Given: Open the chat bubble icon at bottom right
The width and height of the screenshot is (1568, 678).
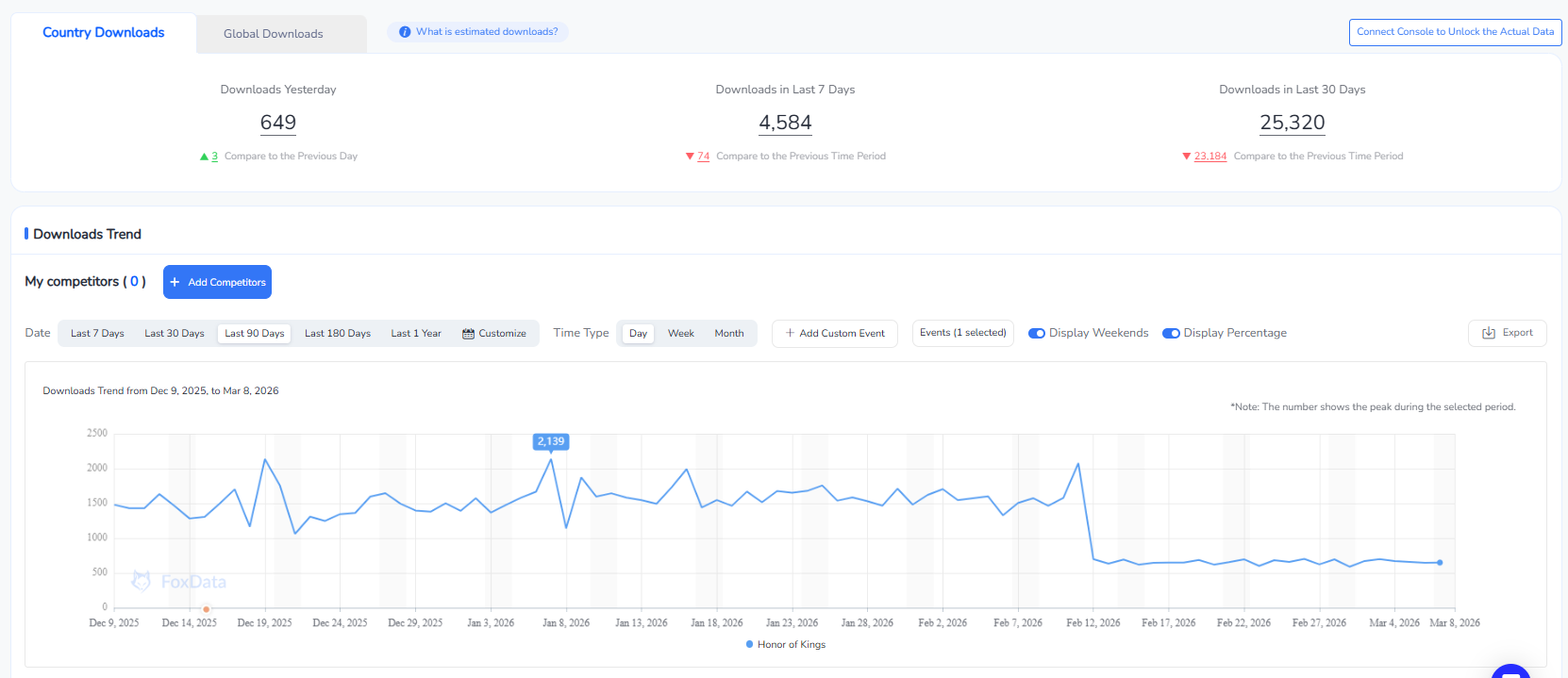Looking at the screenshot, I should click(1510, 671).
